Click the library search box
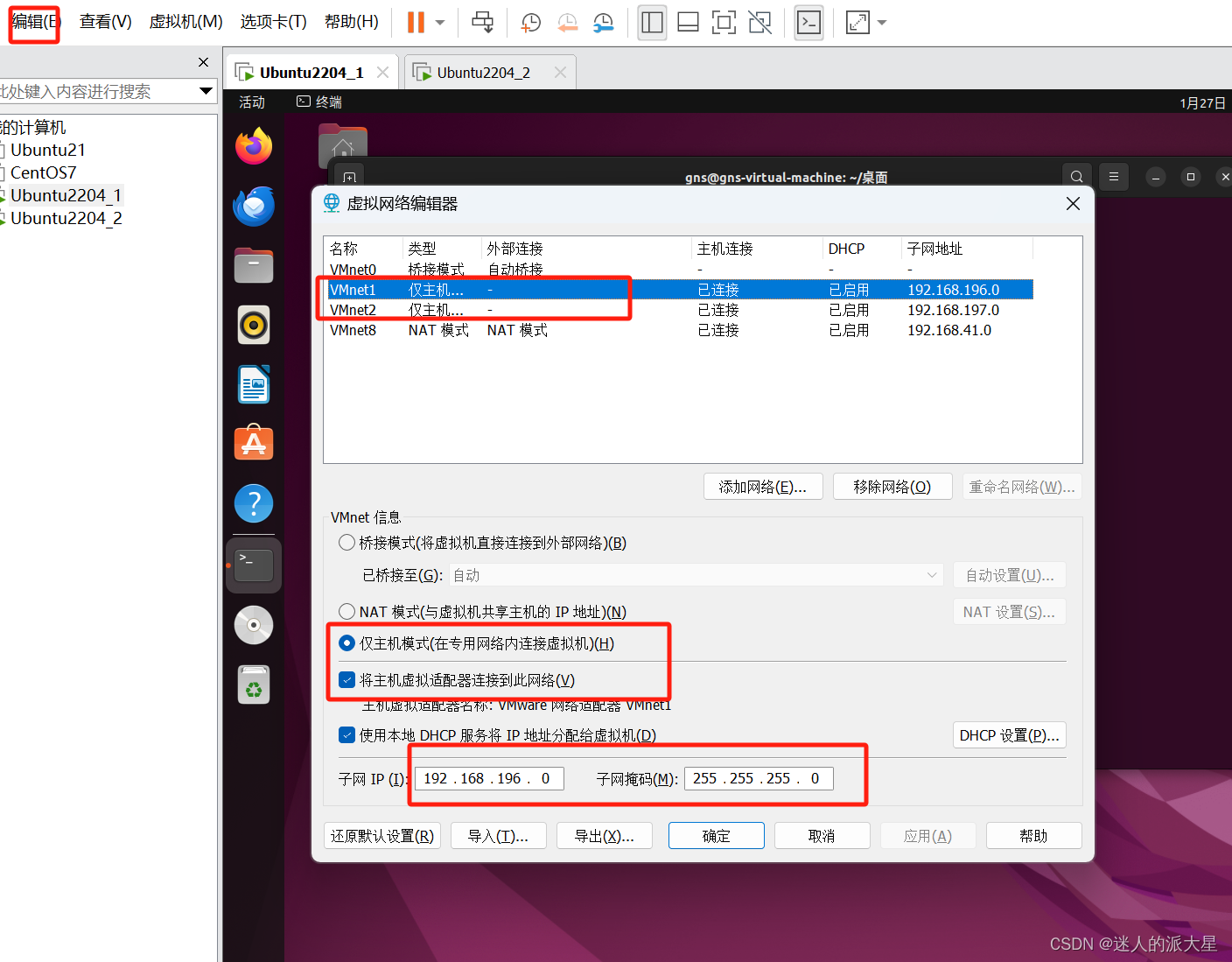Image resolution: width=1232 pixels, height=962 pixels. click(96, 91)
